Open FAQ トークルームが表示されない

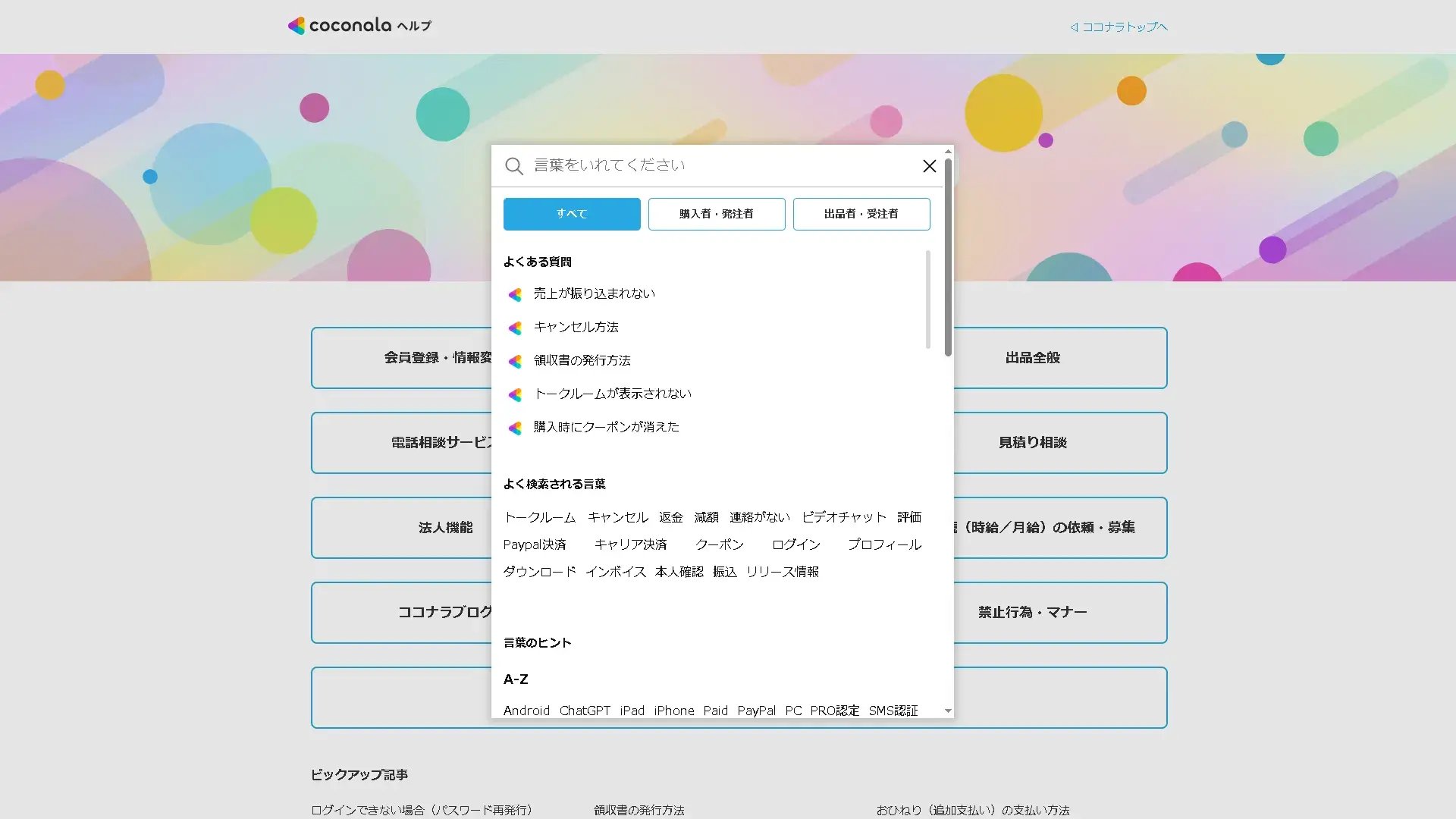612,394
